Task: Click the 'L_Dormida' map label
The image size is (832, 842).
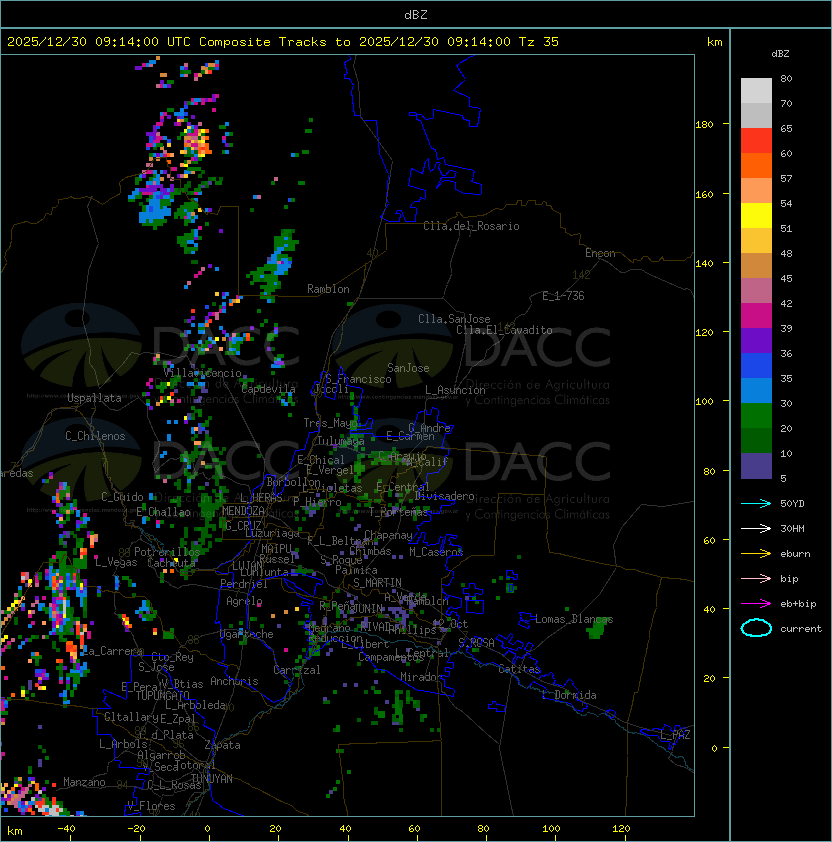Action: (569, 695)
